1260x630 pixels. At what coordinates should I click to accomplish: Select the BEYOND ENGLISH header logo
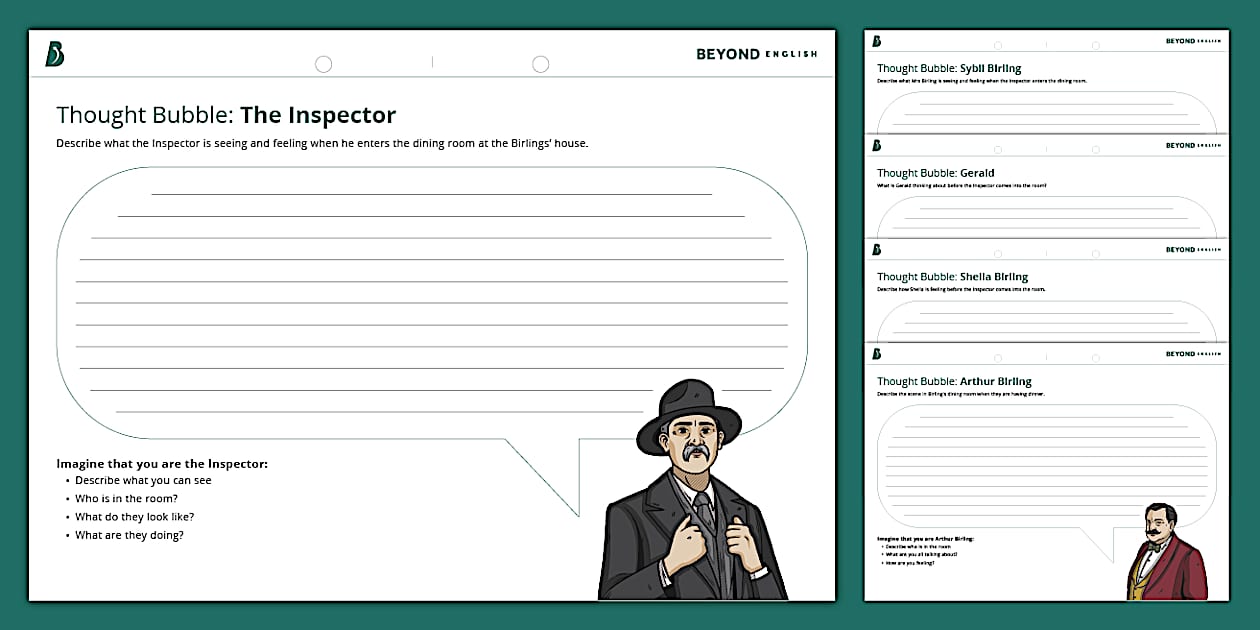(x=755, y=55)
